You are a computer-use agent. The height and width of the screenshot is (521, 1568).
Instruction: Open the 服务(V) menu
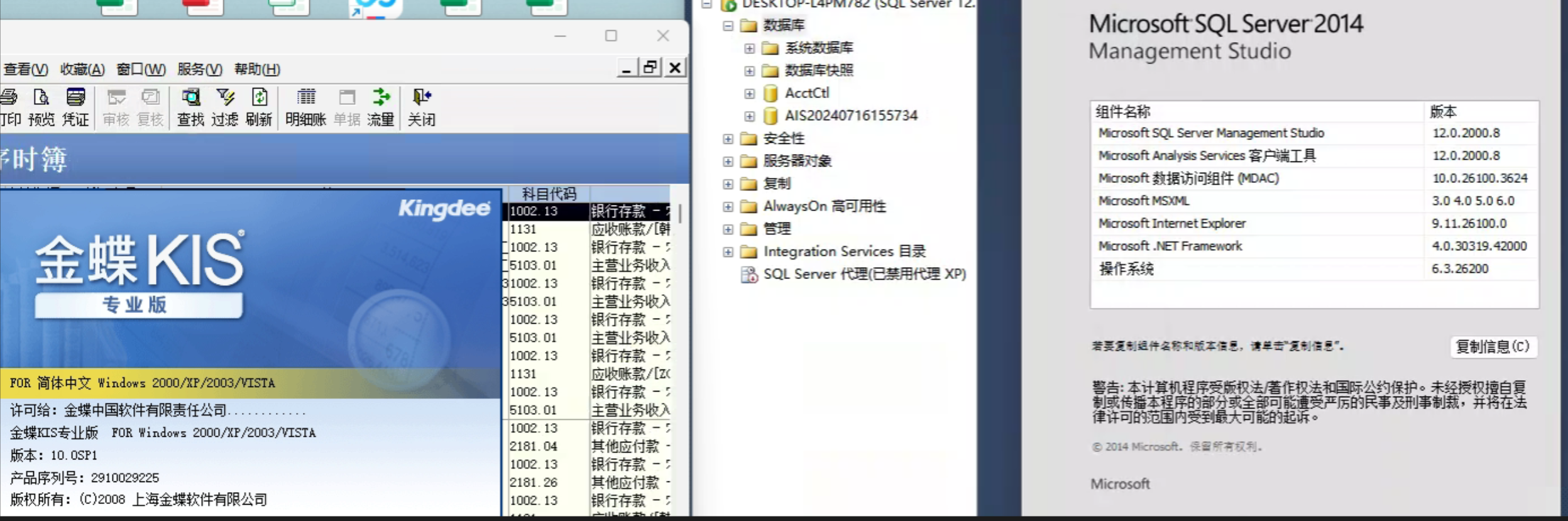click(200, 69)
